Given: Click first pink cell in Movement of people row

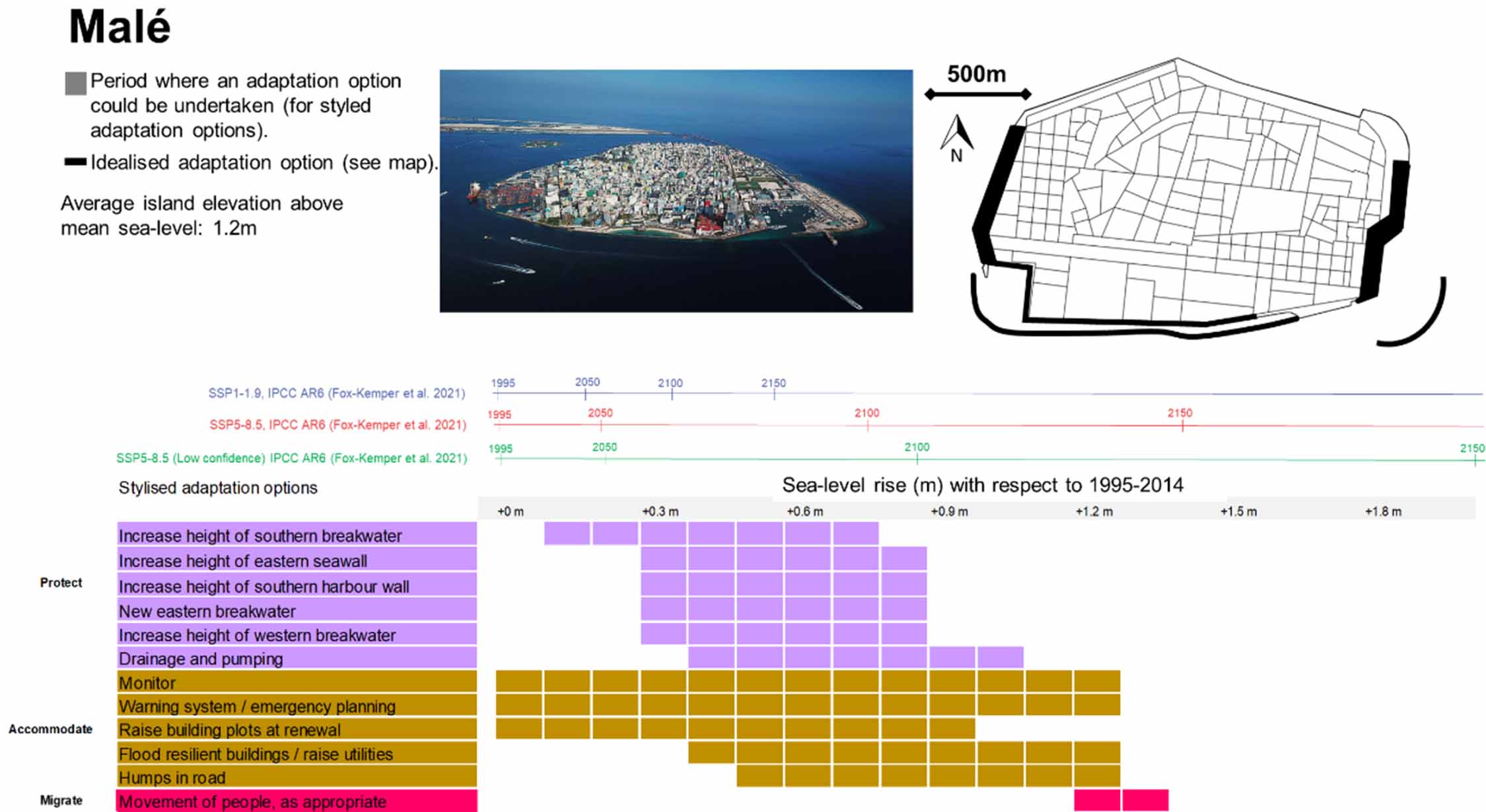Looking at the screenshot, I should pyautogui.click(x=1097, y=800).
